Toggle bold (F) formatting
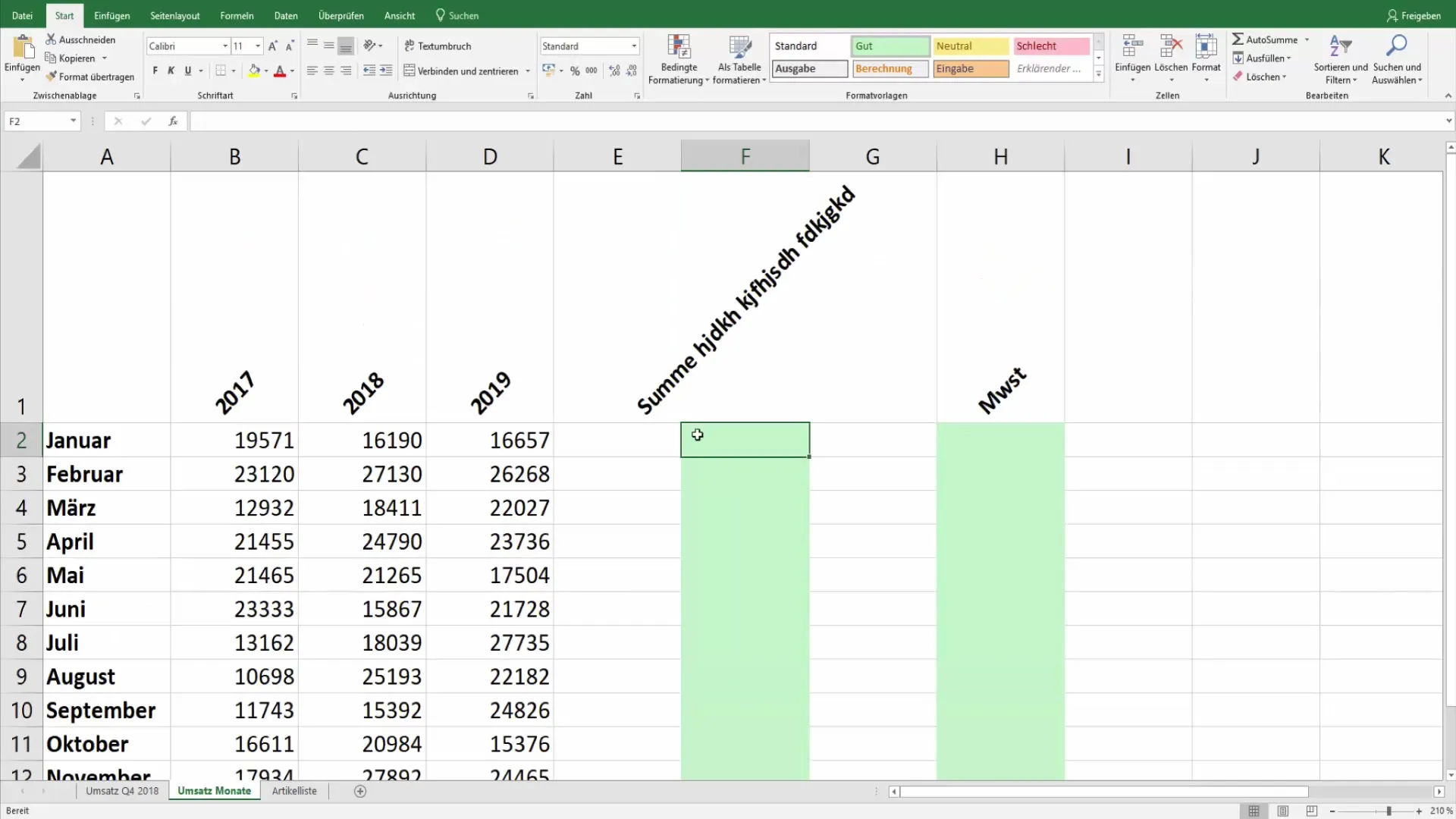The width and height of the screenshot is (1456, 819). [x=155, y=71]
